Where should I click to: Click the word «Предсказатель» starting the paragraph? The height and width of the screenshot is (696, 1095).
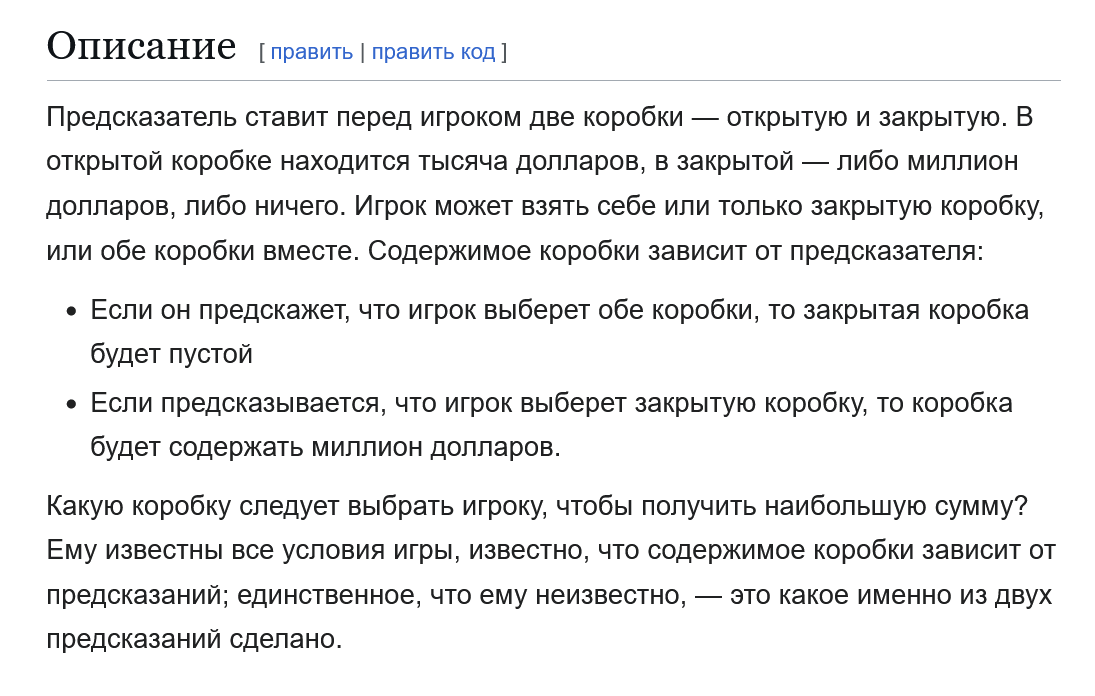(142, 117)
